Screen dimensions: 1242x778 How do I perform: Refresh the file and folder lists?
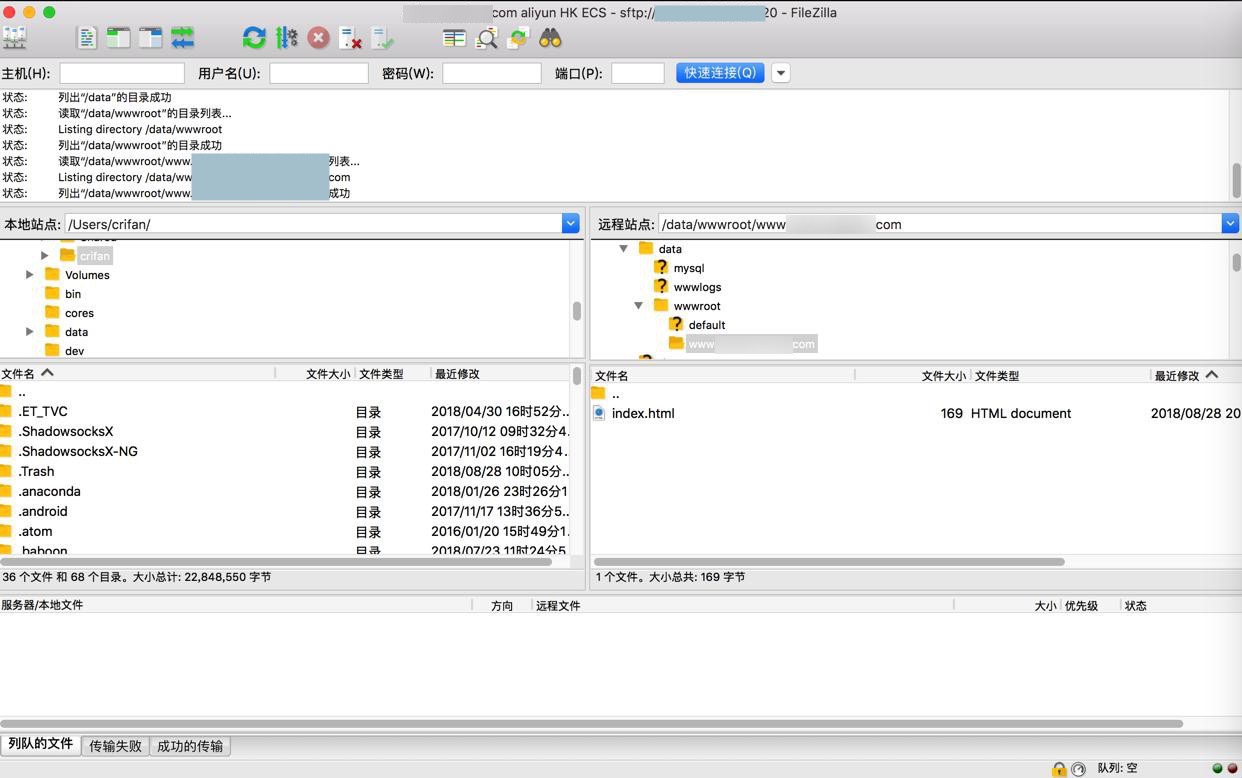[x=254, y=38]
